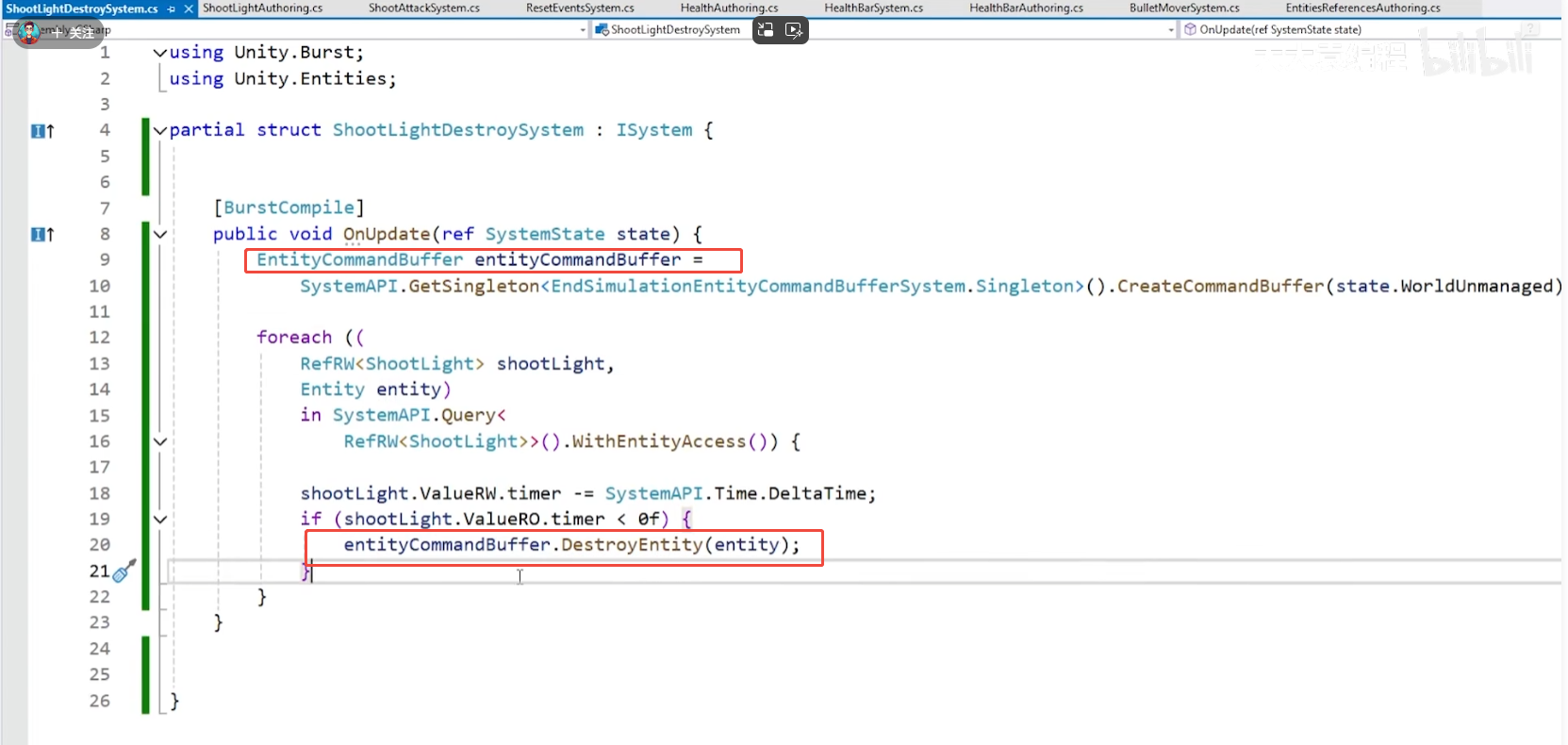Viewport: 1568px width, 745px height.
Task: Collapse the OnUpdate method at line 8
Action: pyautogui.click(x=160, y=234)
